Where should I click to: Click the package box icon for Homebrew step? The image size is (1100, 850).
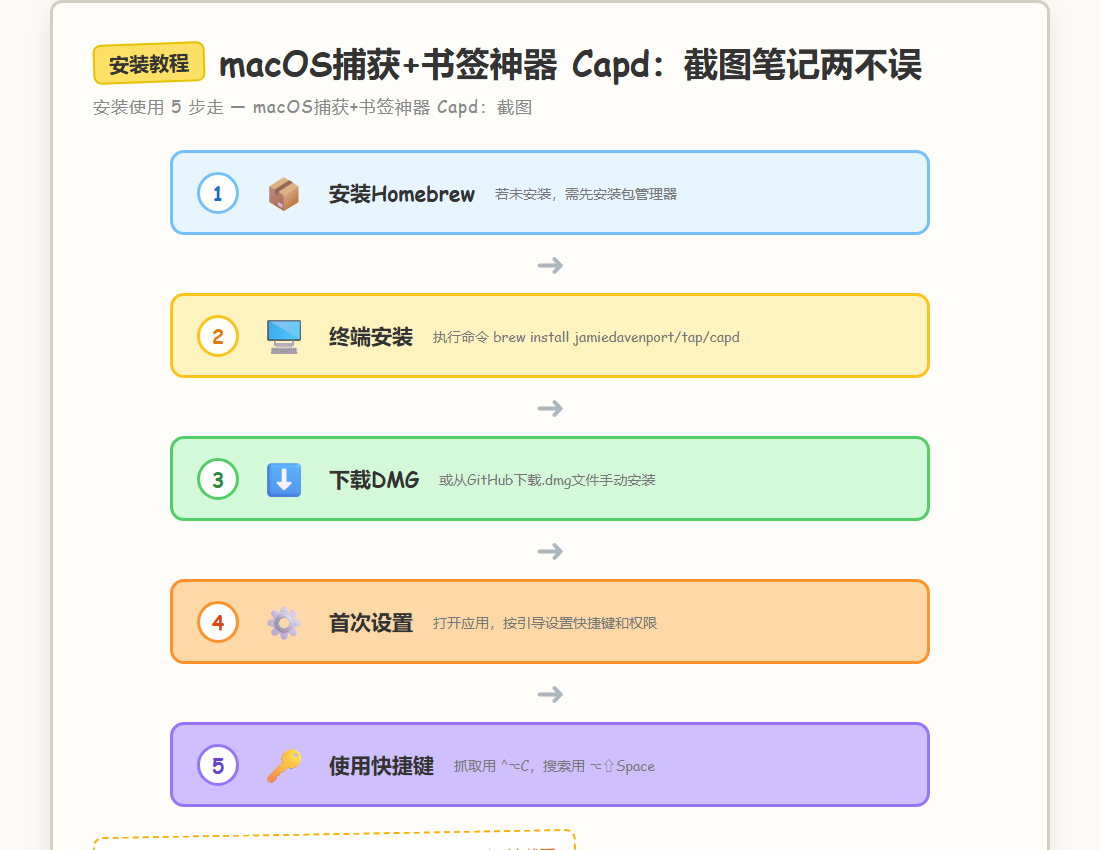[284, 194]
